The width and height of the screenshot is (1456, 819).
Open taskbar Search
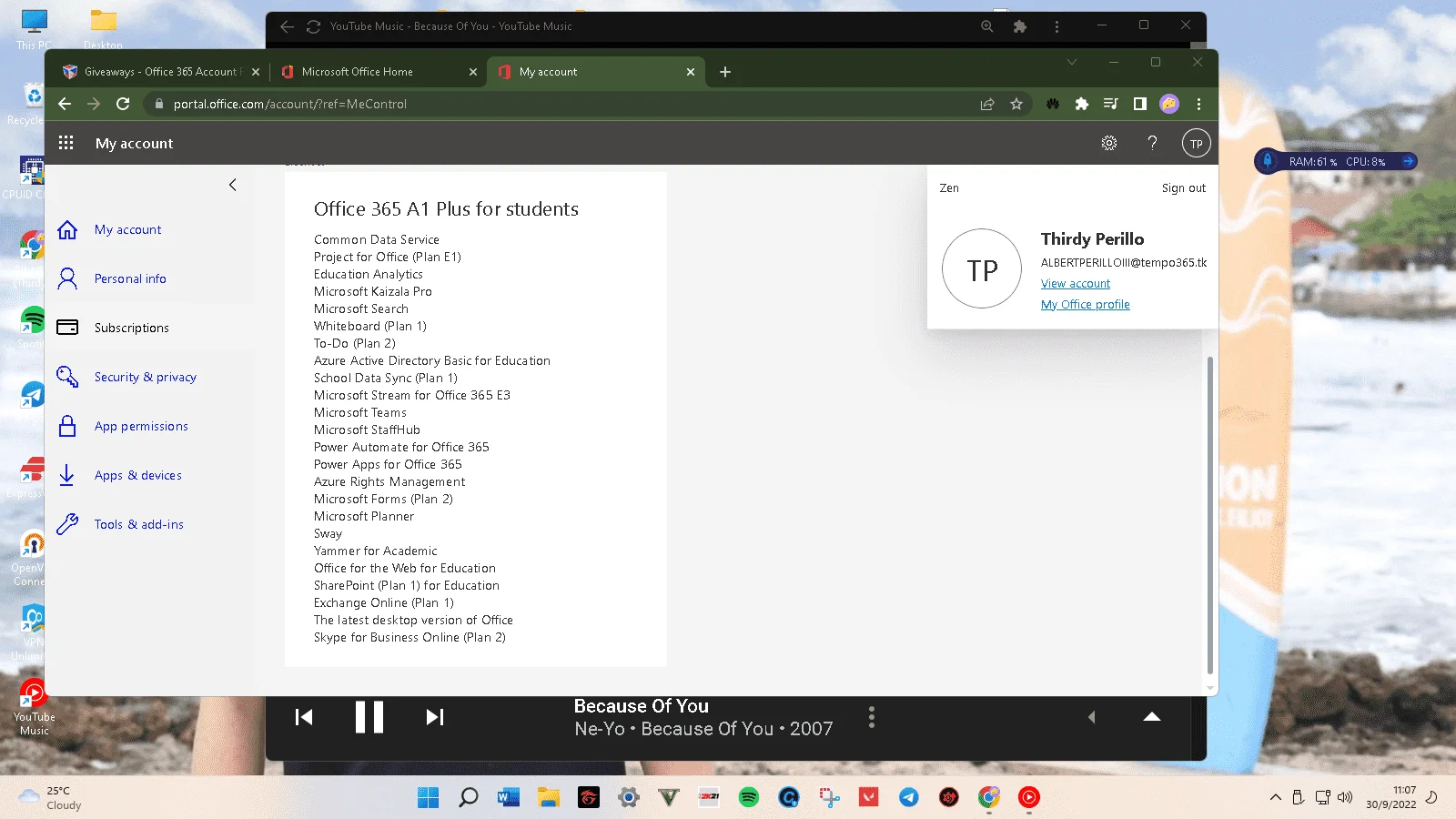pyautogui.click(x=468, y=798)
